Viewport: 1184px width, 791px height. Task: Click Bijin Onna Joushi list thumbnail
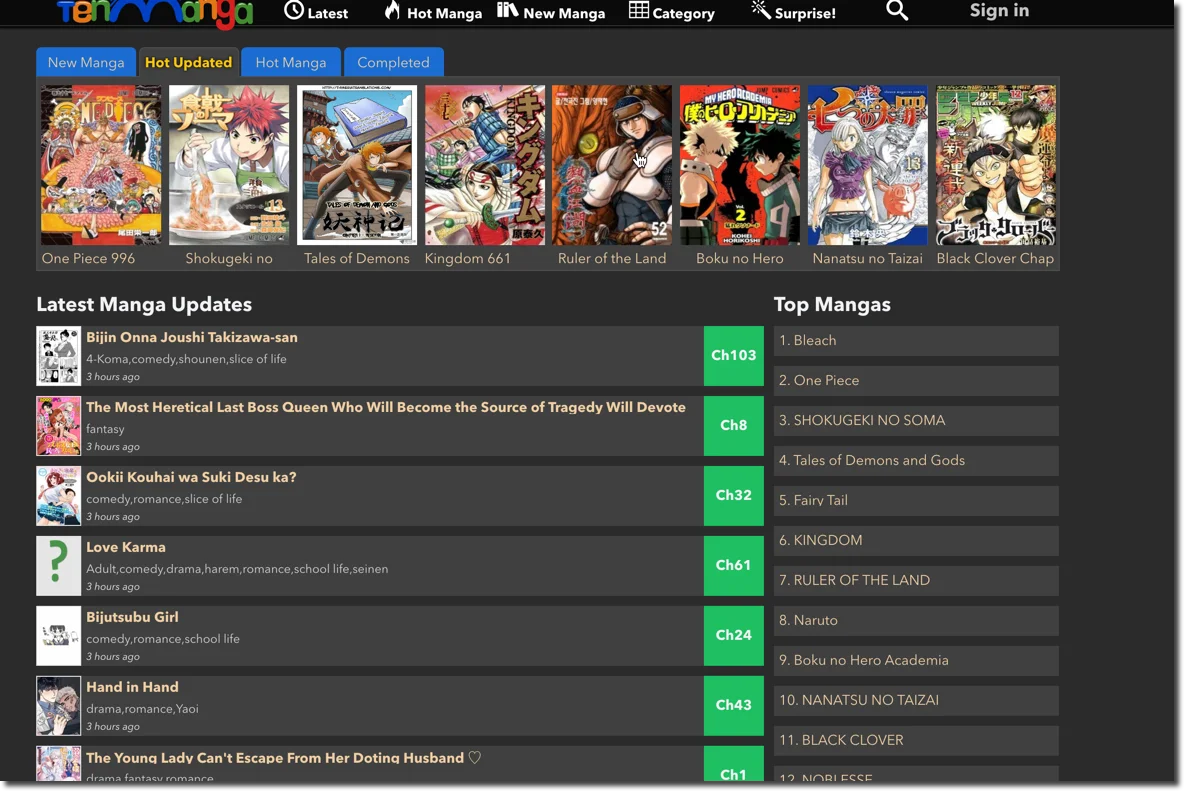pos(58,355)
